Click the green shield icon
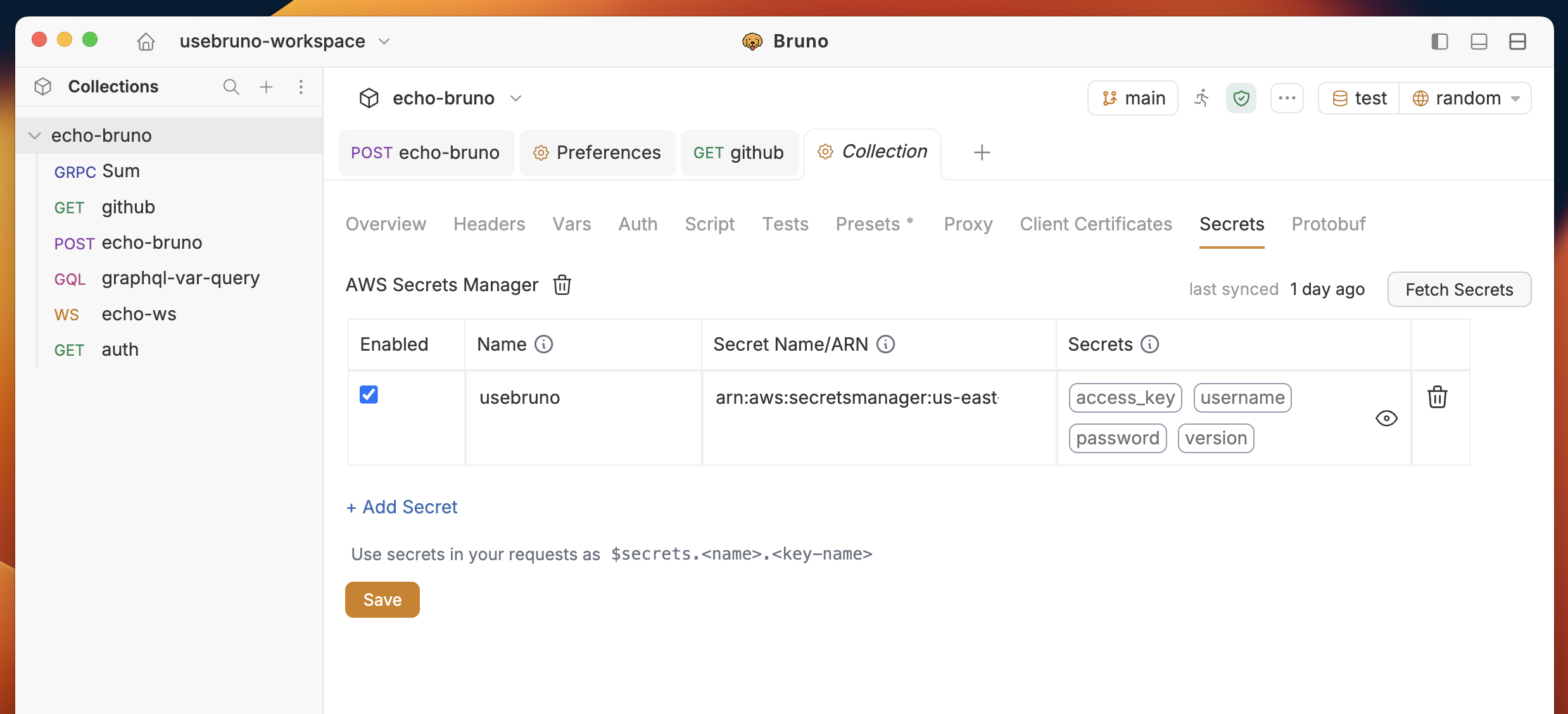 coord(1241,98)
